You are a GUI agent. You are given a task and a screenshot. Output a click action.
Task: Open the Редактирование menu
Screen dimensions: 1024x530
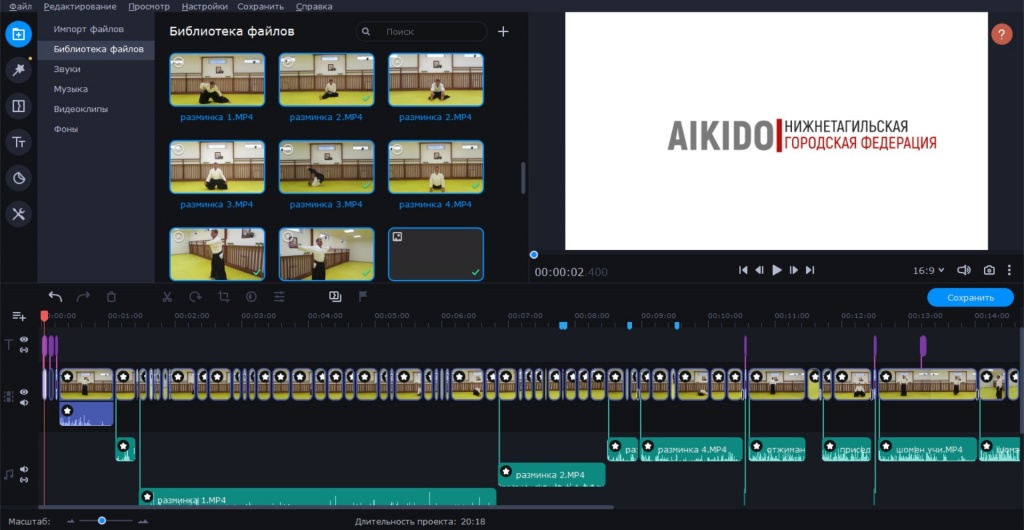click(x=80, y=7)
